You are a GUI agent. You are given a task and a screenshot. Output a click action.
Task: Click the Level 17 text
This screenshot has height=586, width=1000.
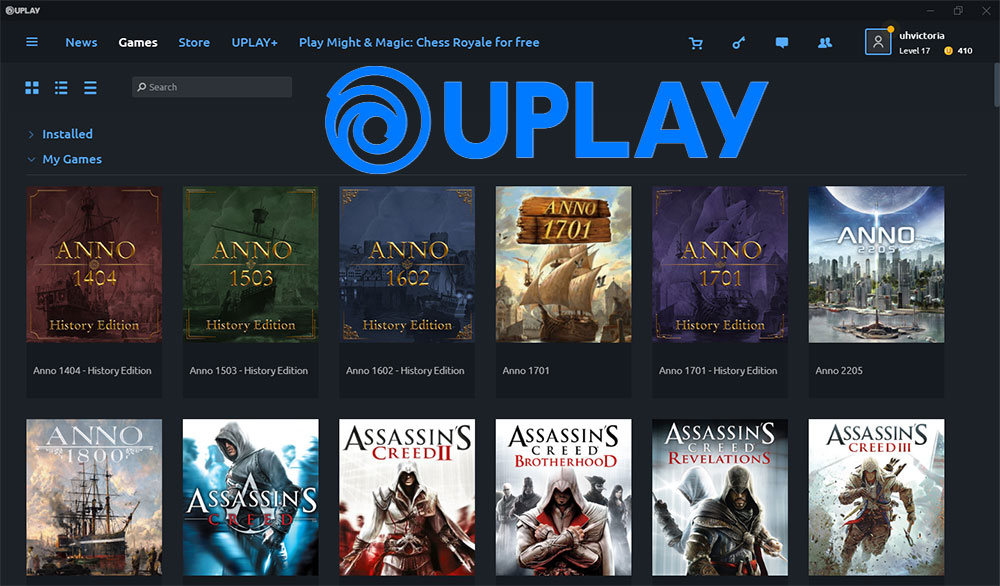click(915, 51)
